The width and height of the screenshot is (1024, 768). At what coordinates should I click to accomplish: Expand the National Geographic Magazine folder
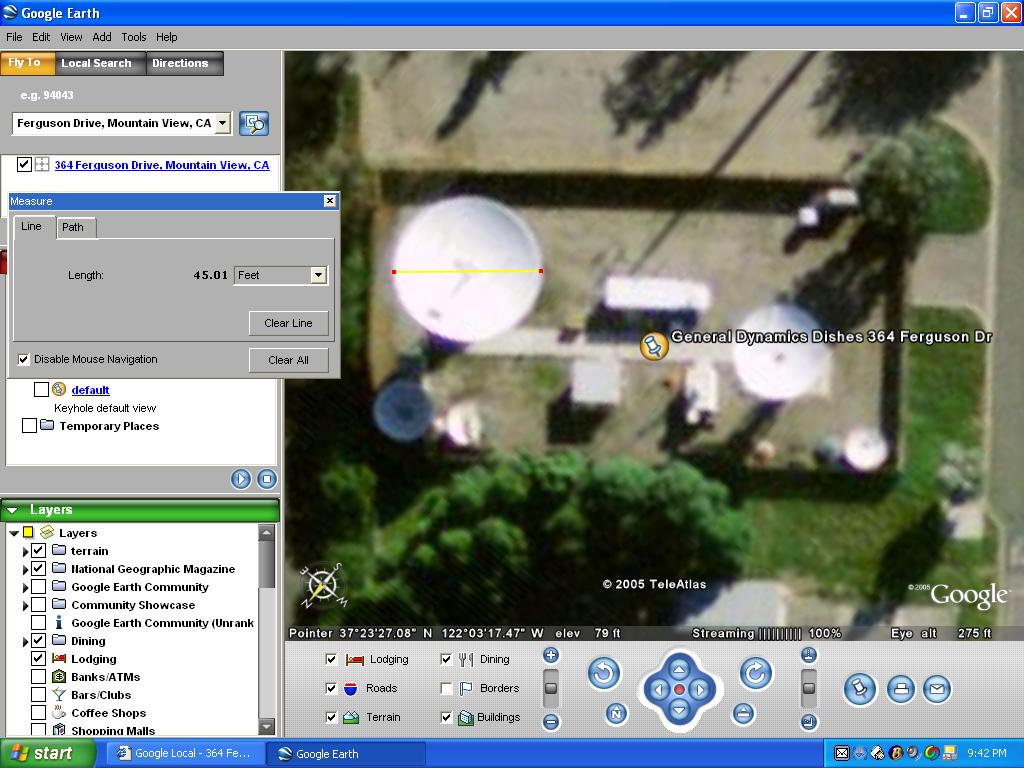click(x=26, y=569)
